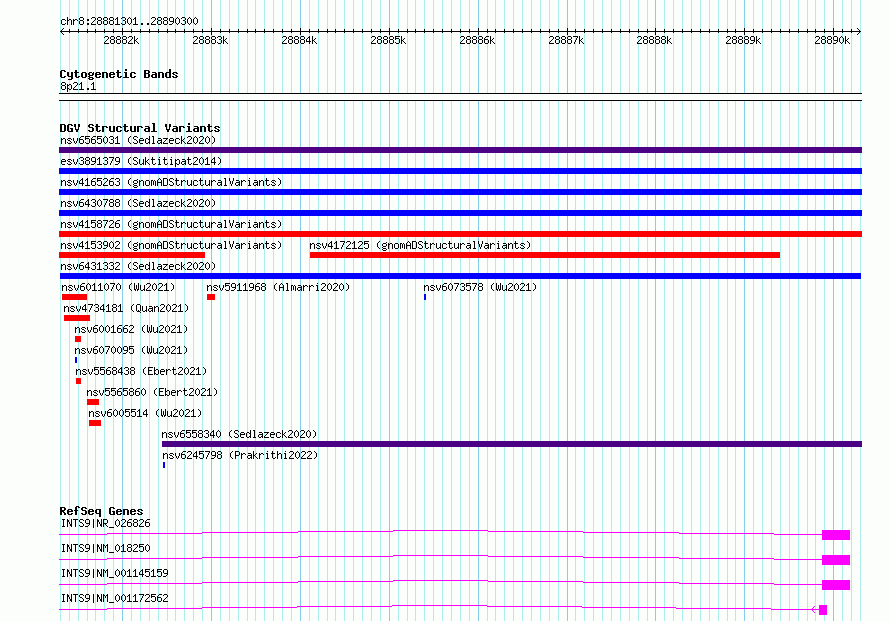Click the nsv6245798 (Prakrithi2022) variant label
Viewport: 890px width, 621px height.
[x=240, y=455]
